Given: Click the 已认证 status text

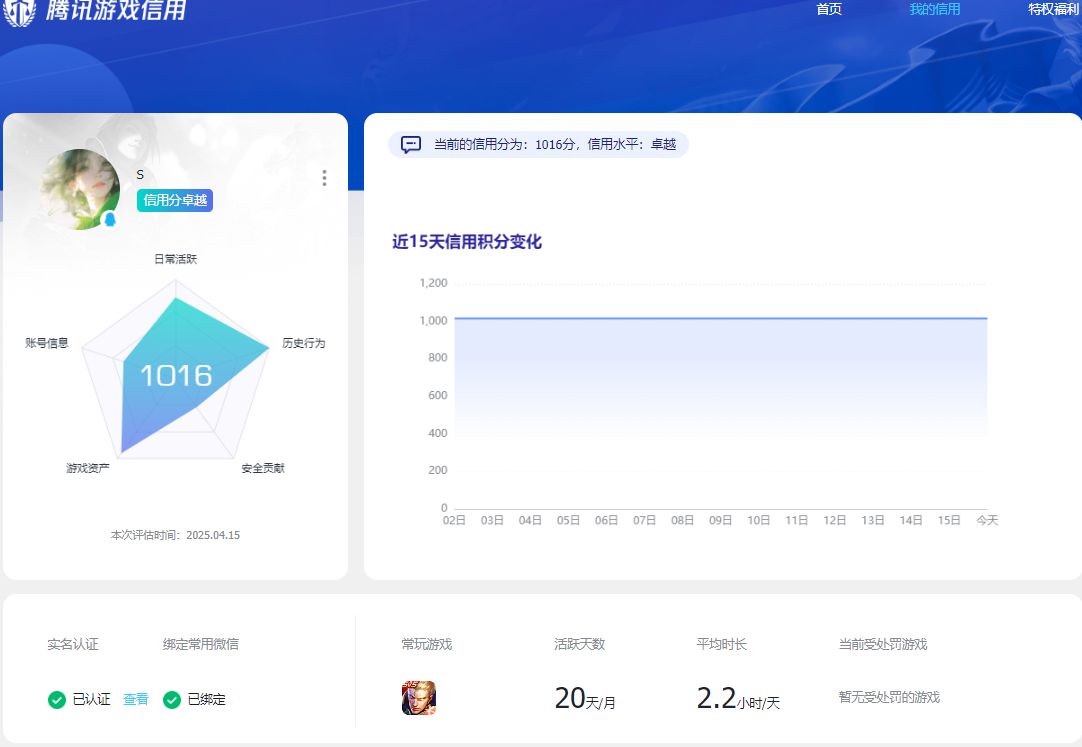Looking at the screenshot, I should point(92,699).
